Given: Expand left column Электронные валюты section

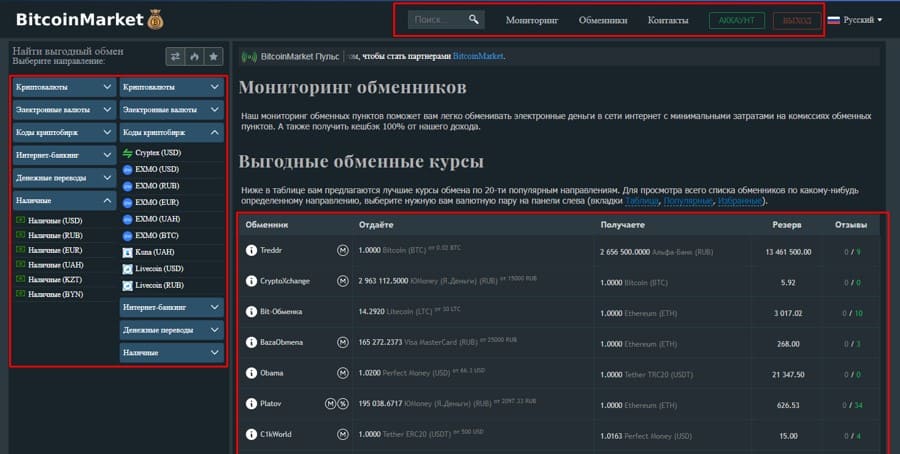Looking at the screenshot, I should tap(64, 109).
